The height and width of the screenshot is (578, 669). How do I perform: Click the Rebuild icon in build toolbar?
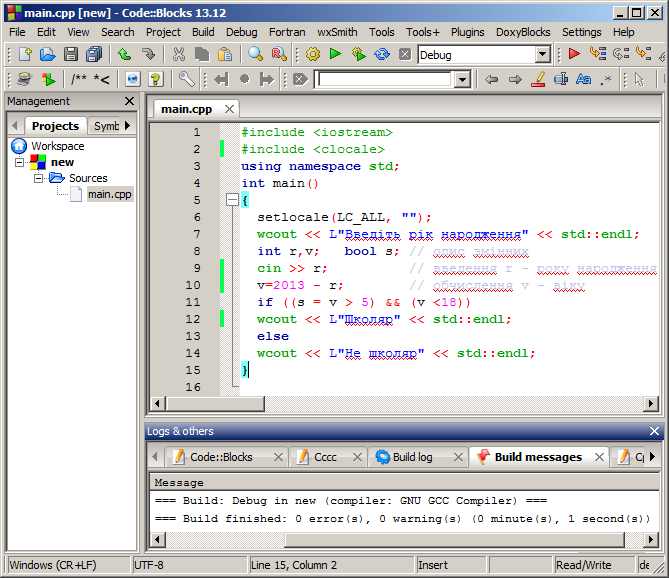coord(381,55)
